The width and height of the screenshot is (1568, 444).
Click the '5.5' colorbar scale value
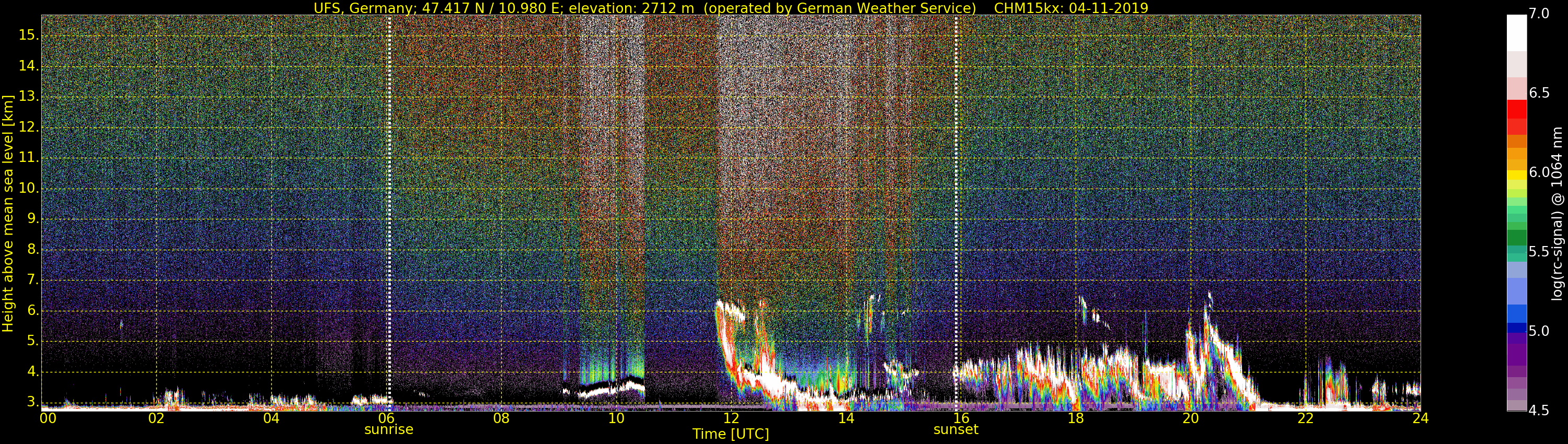click(x=1539, y=252)
